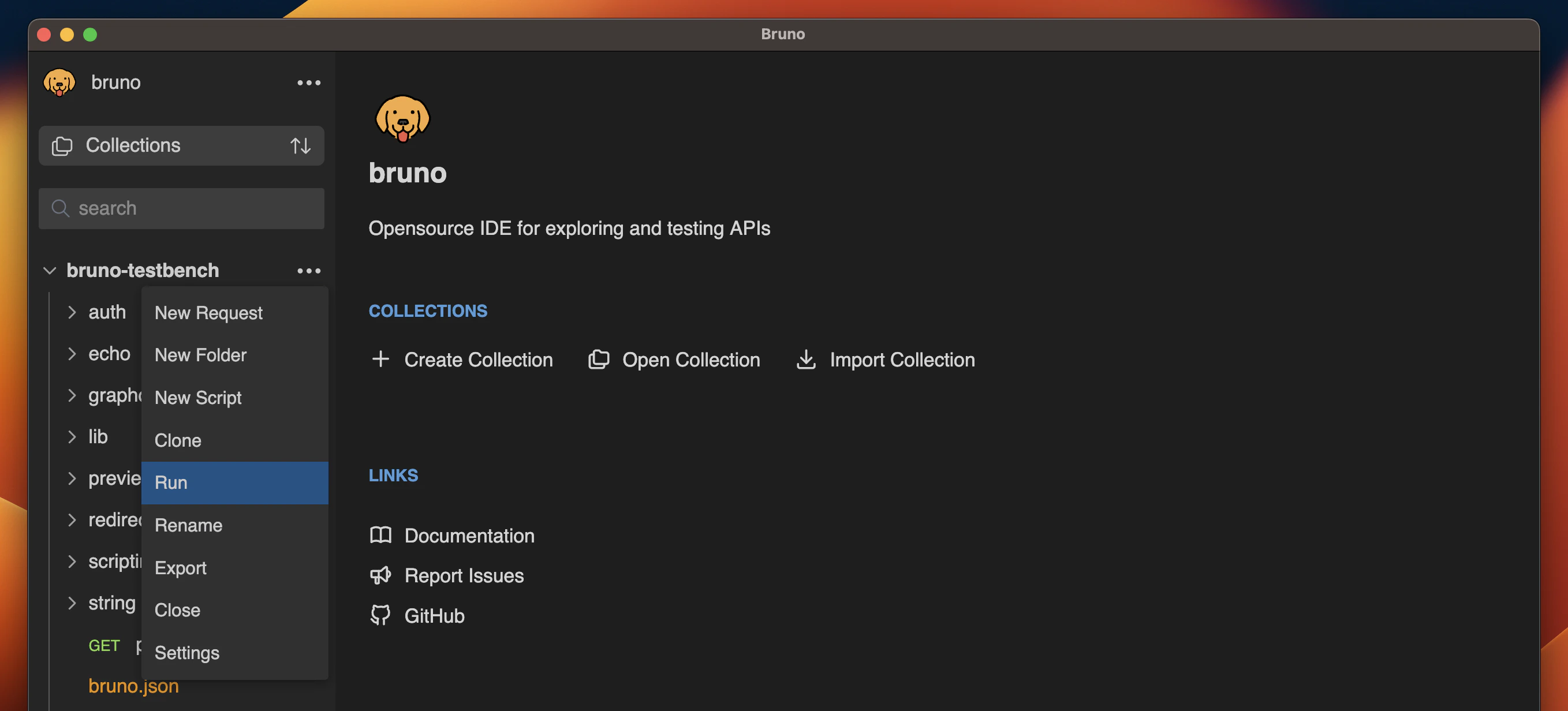Collapse the bruno-testbench collection
1568x711 pixels.
pyautogui.click(x=50, y=271)
